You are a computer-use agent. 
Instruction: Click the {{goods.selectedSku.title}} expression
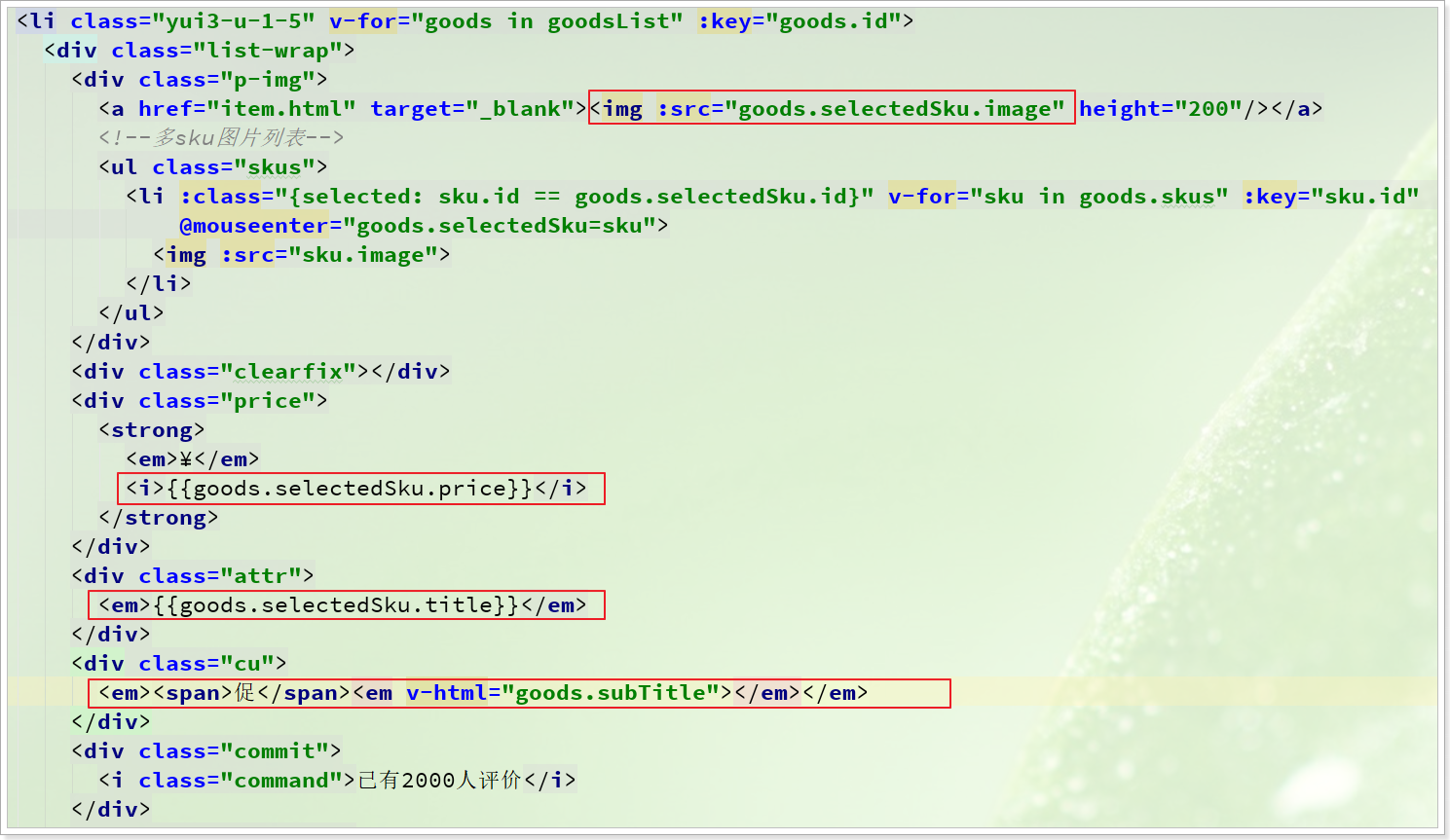[x=336, y=605]
